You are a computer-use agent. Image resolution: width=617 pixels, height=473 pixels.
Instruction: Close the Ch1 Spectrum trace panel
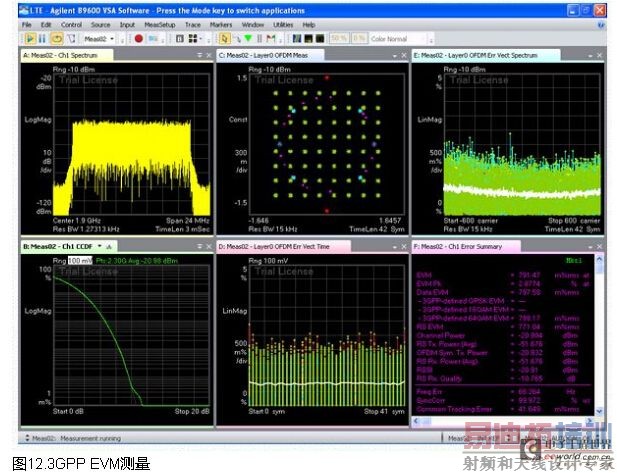208,55
